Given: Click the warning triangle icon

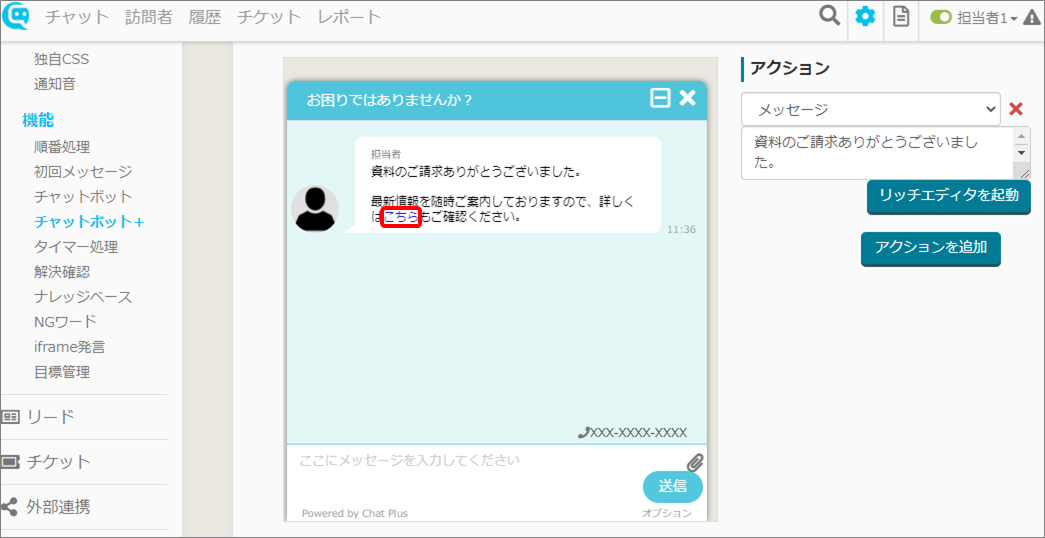Looking at the screenshot, I should 1032,18.
